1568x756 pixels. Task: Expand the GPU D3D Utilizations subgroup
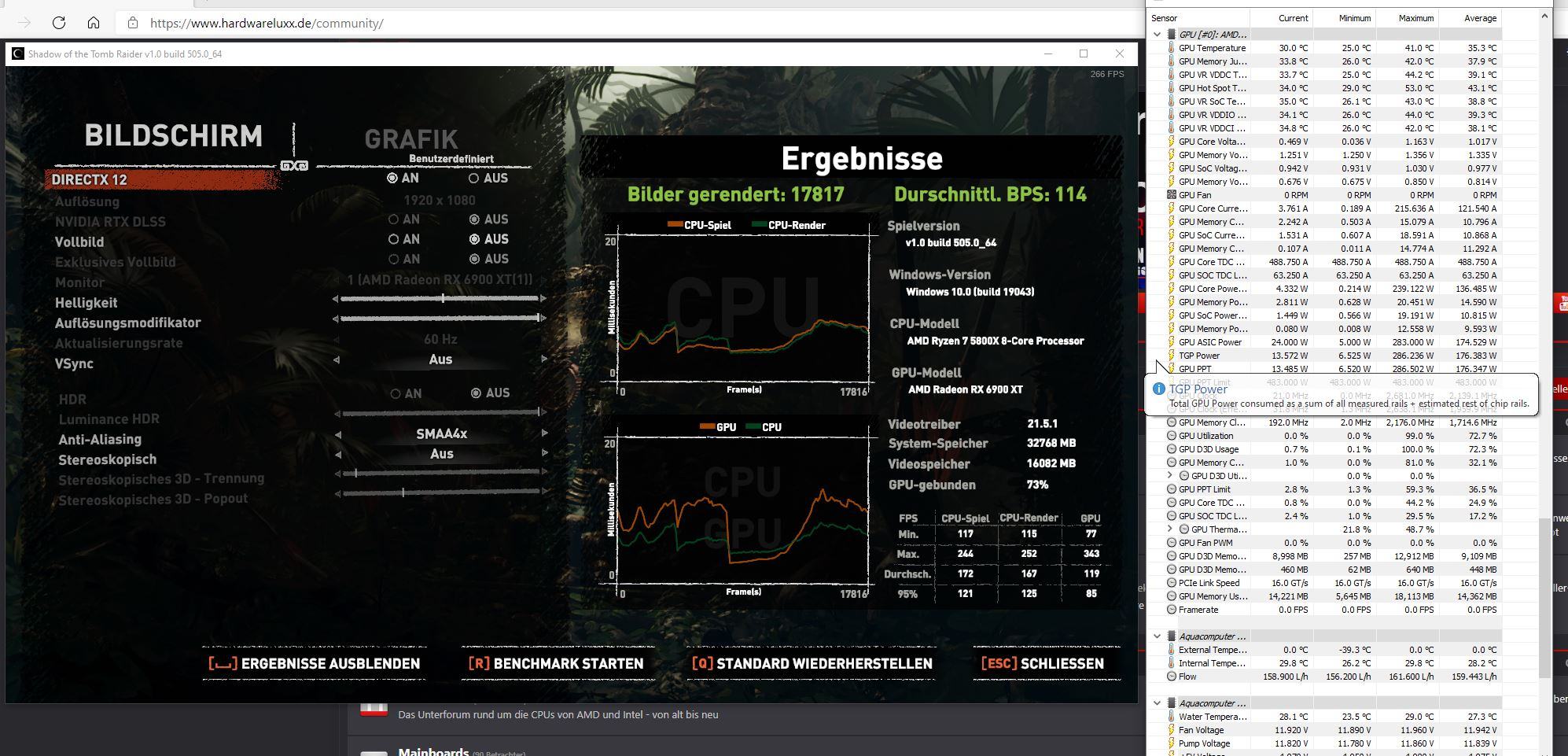coord(1169,476)
